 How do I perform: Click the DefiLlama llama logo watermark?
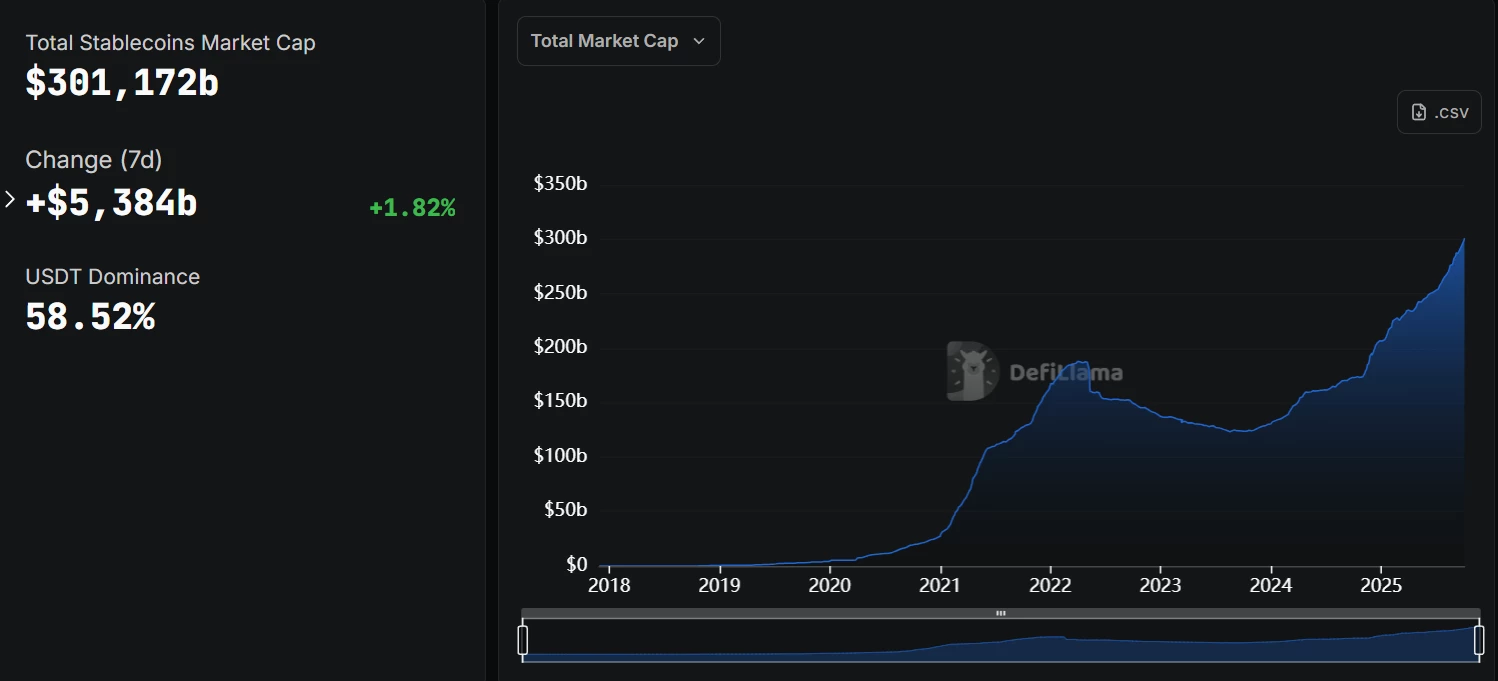tap(972, 372)
